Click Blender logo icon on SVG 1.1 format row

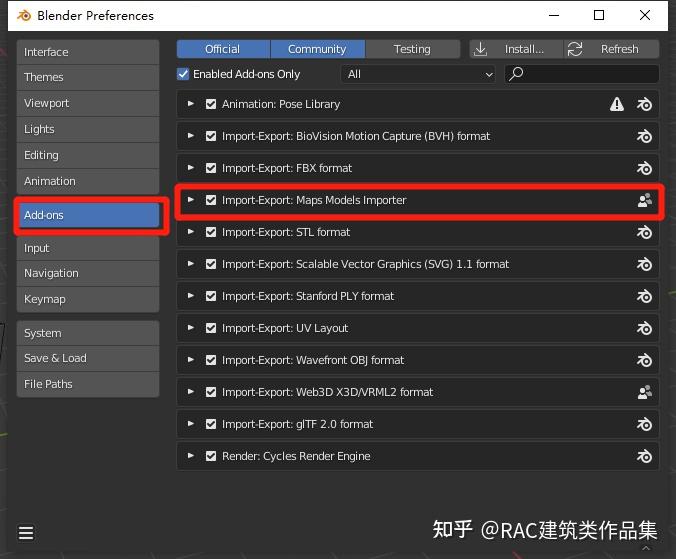pyautogui.click(x=645, y=264)
